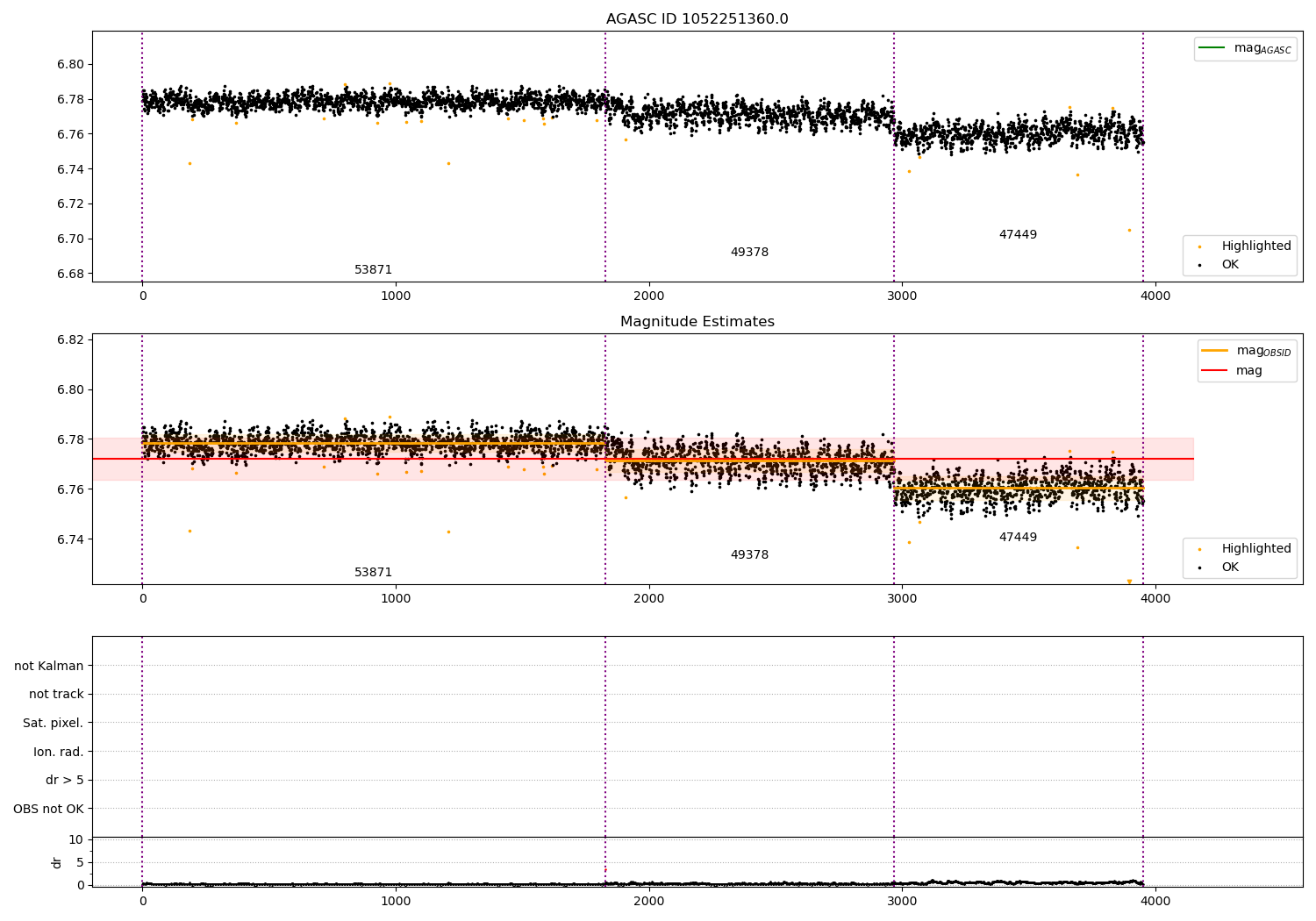The width and height of the screenshot is (1316, 921).
Task: Select 'Highlighted' in the middle plot legend
Action: [1245, 549]
